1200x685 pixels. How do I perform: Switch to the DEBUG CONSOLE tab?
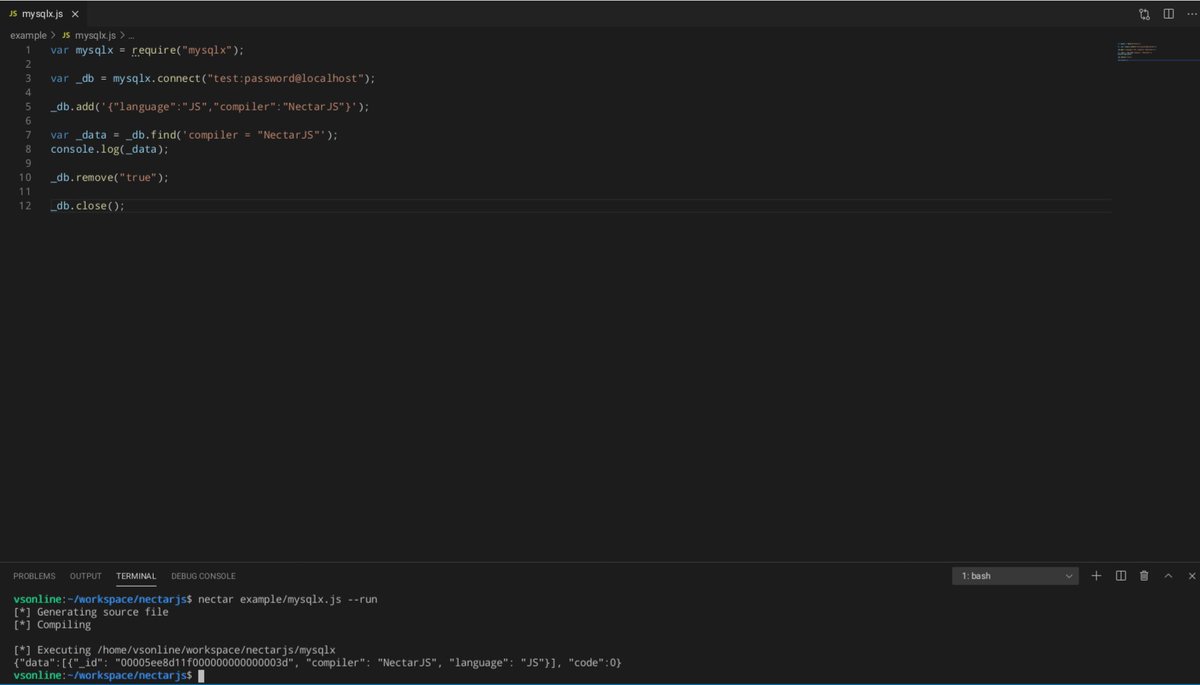point(203,576)
